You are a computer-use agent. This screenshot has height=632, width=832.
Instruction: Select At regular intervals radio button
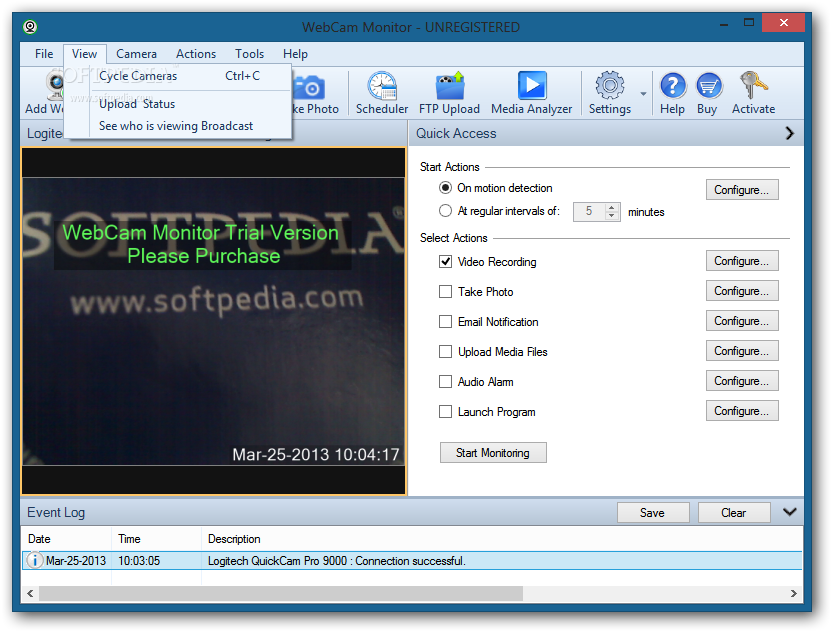tap(445, 211)
